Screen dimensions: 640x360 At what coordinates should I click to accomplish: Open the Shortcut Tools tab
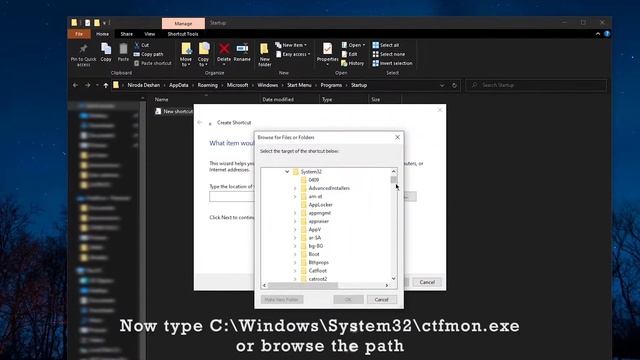pyautogui.click(x=183, y=34)
